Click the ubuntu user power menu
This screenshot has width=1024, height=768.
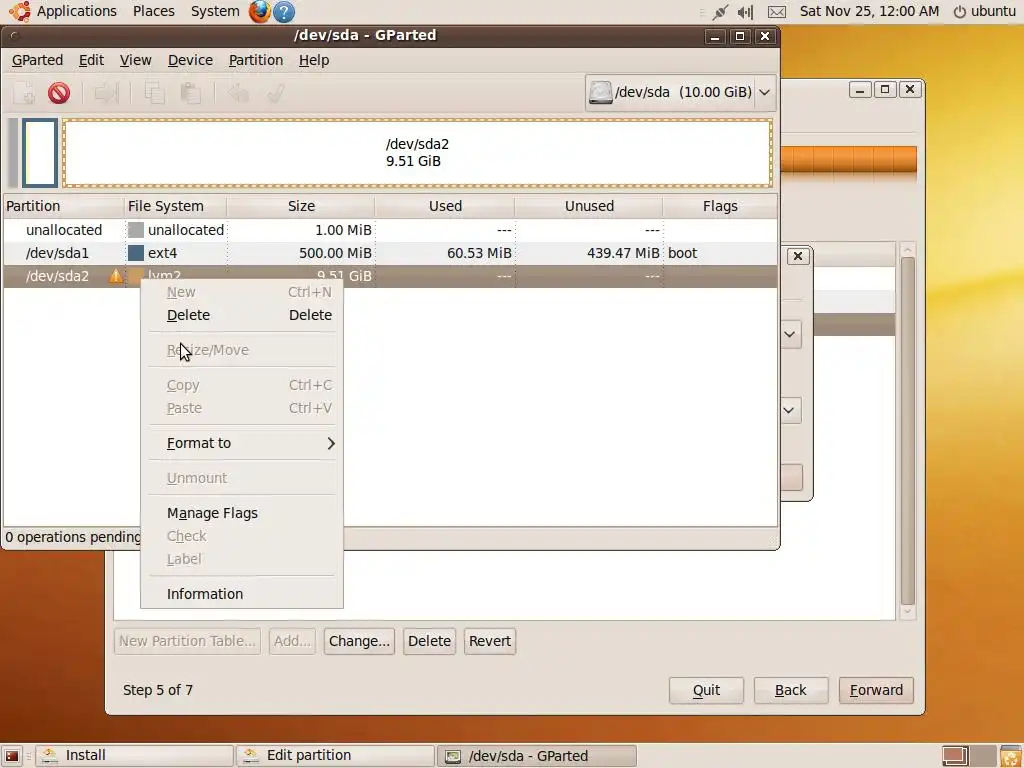point(985,11)
